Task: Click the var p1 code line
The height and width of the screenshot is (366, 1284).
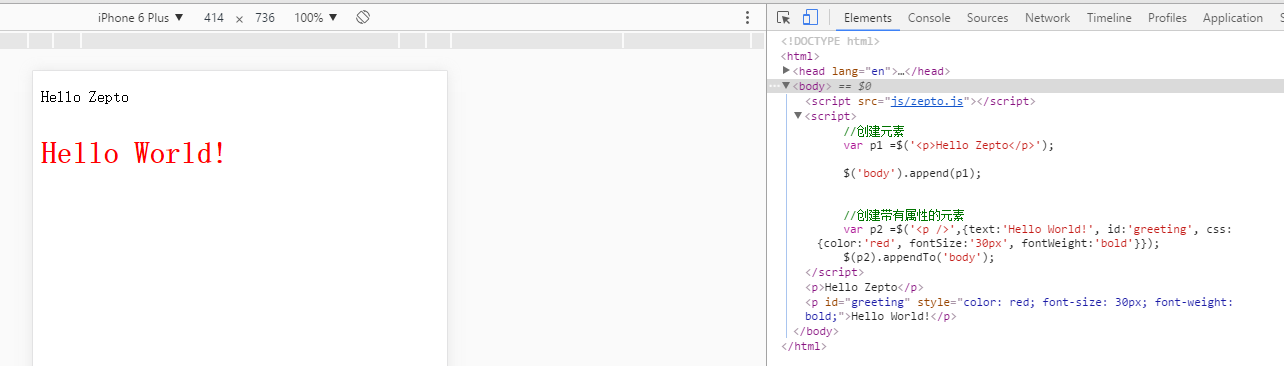Action: [949, 145]
